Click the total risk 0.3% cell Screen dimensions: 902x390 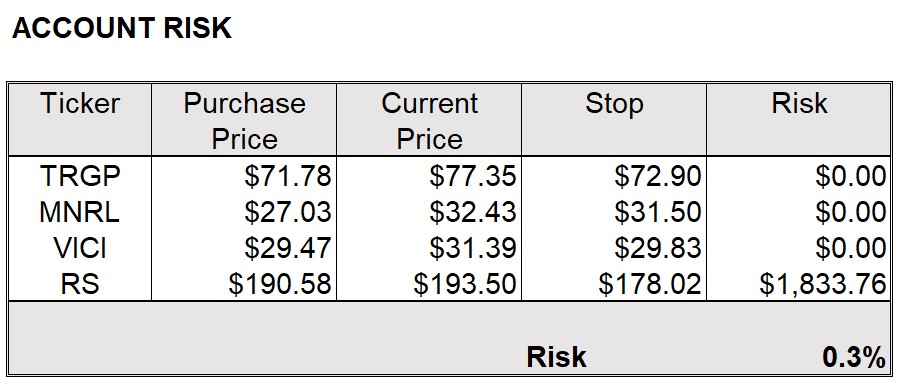point(854,357)
